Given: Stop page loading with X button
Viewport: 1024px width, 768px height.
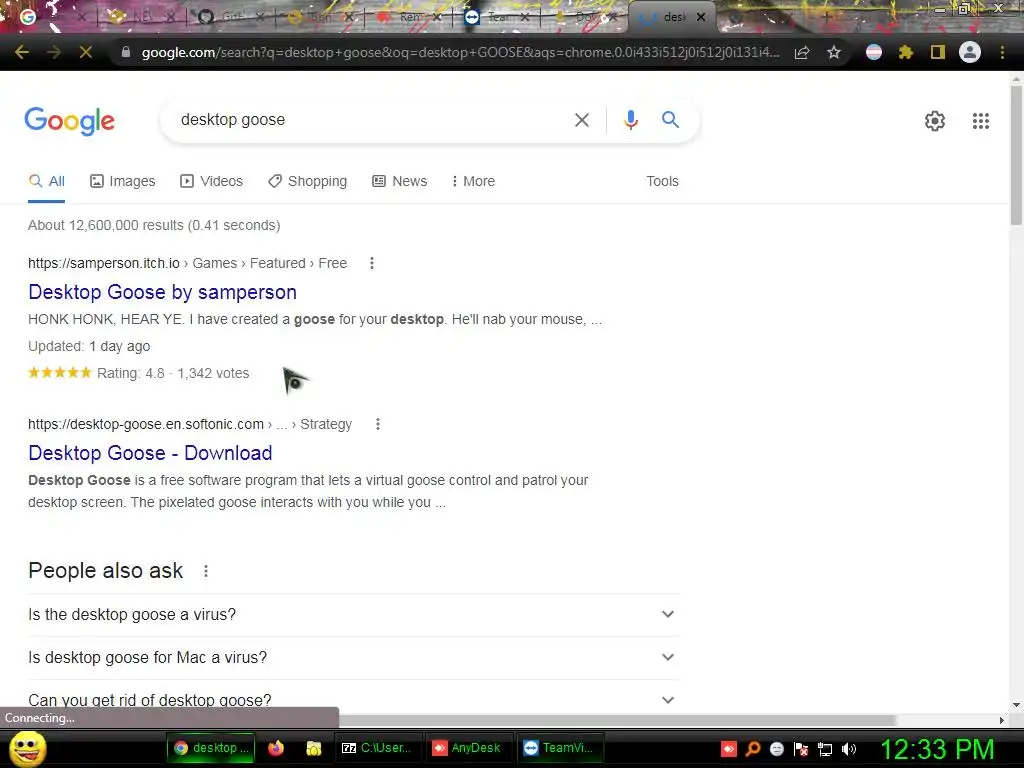Looking at the screenshot, I should 86,52.
